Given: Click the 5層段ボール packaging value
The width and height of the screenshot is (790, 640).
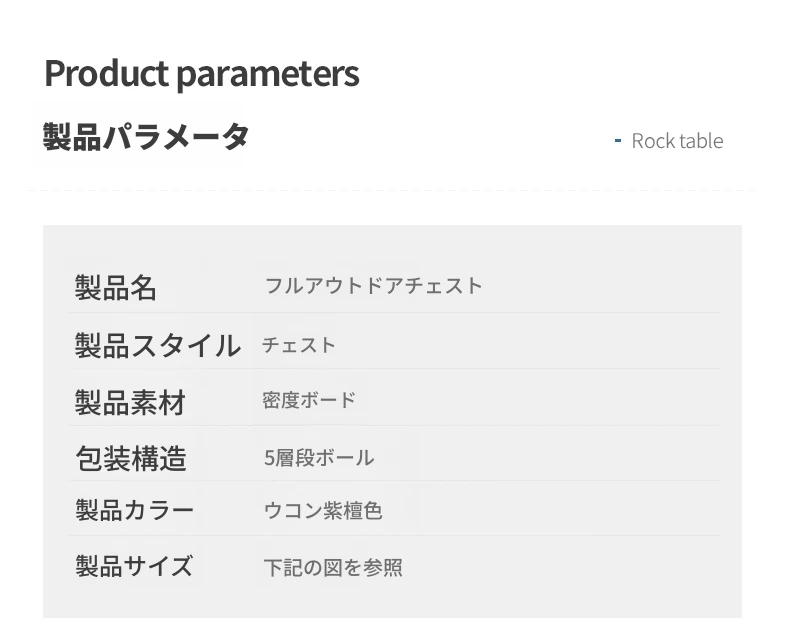Looking at the screenshot, I should (319, 458).
